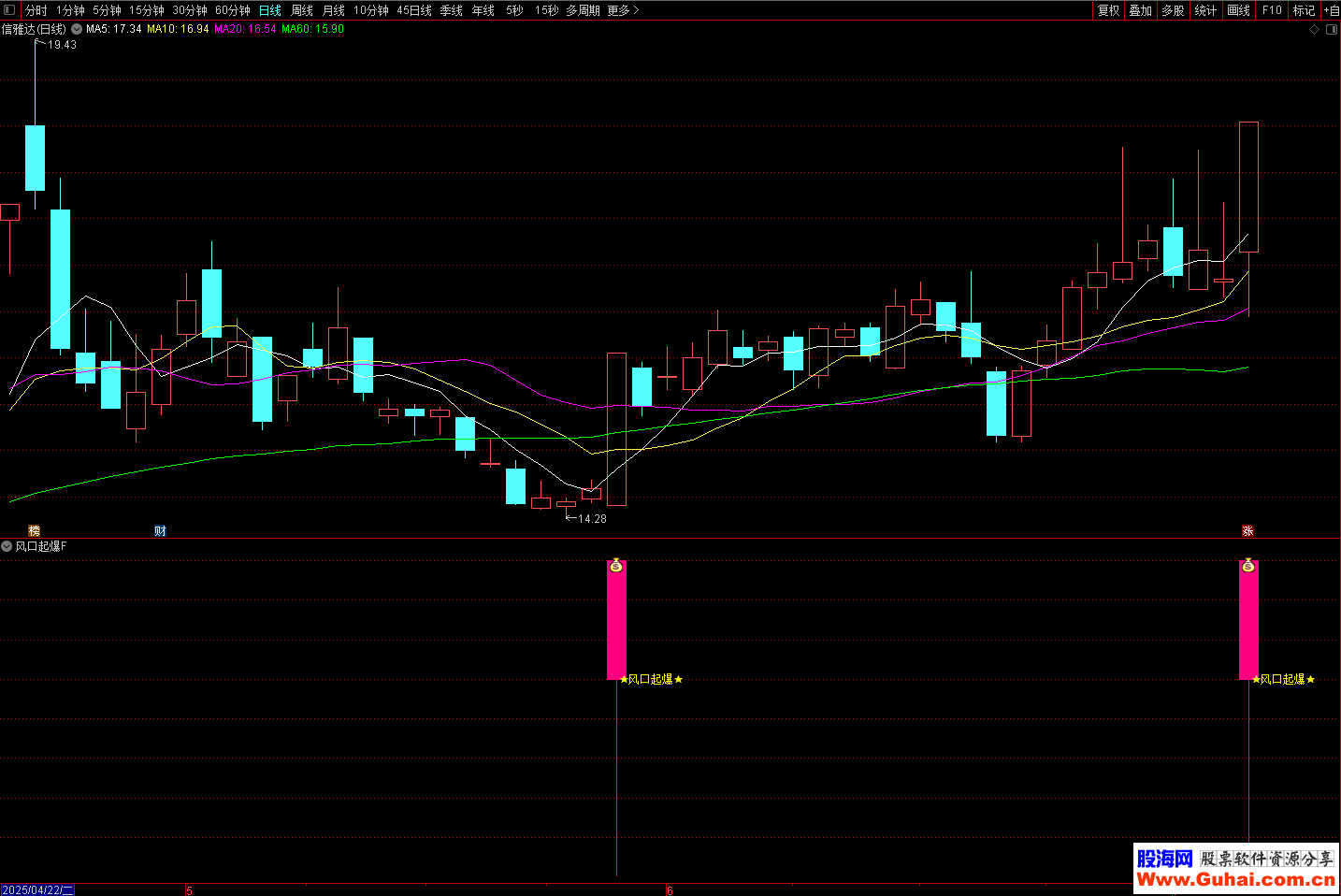The width and height of the screenshot is (1341, 896).
Task: Select the 15分钟 period tab
Action: point(147,10)
